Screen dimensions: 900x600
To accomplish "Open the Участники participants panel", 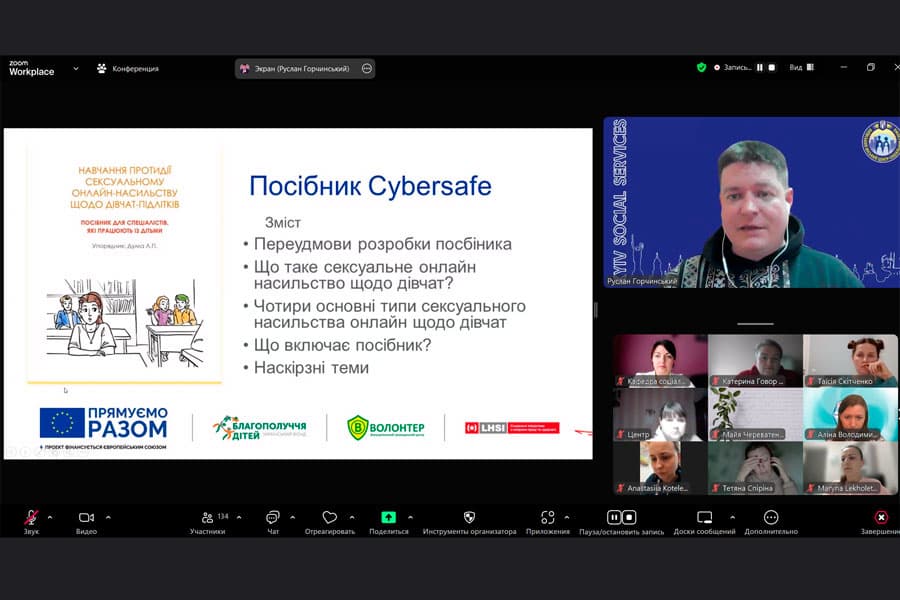I will (x=208, y=517).
